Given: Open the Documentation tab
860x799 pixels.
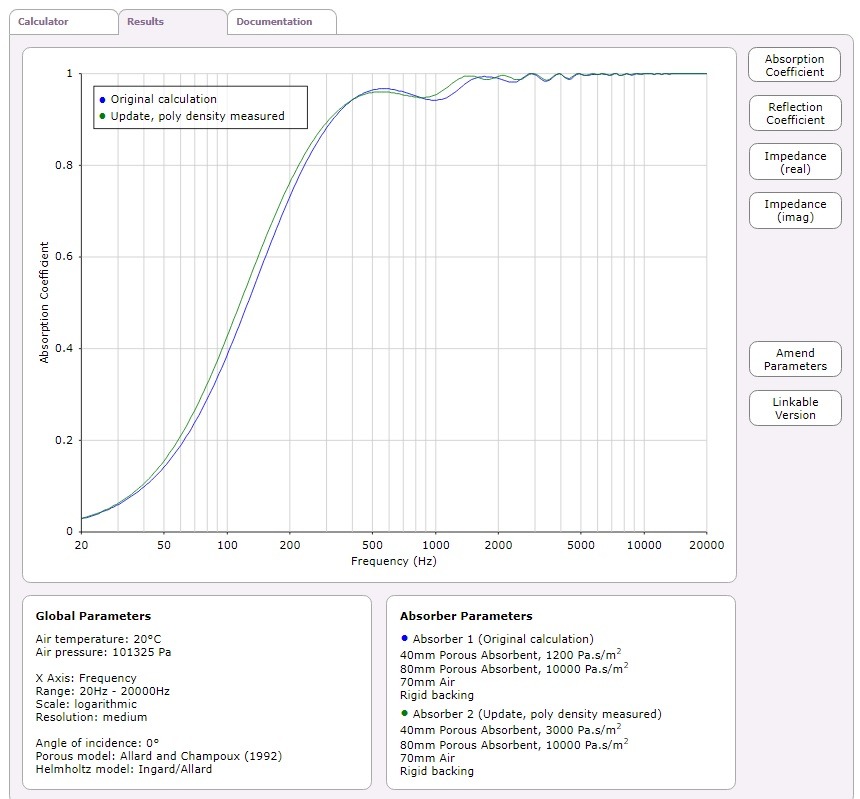Looking at the screenshot, I should [281, 22].
